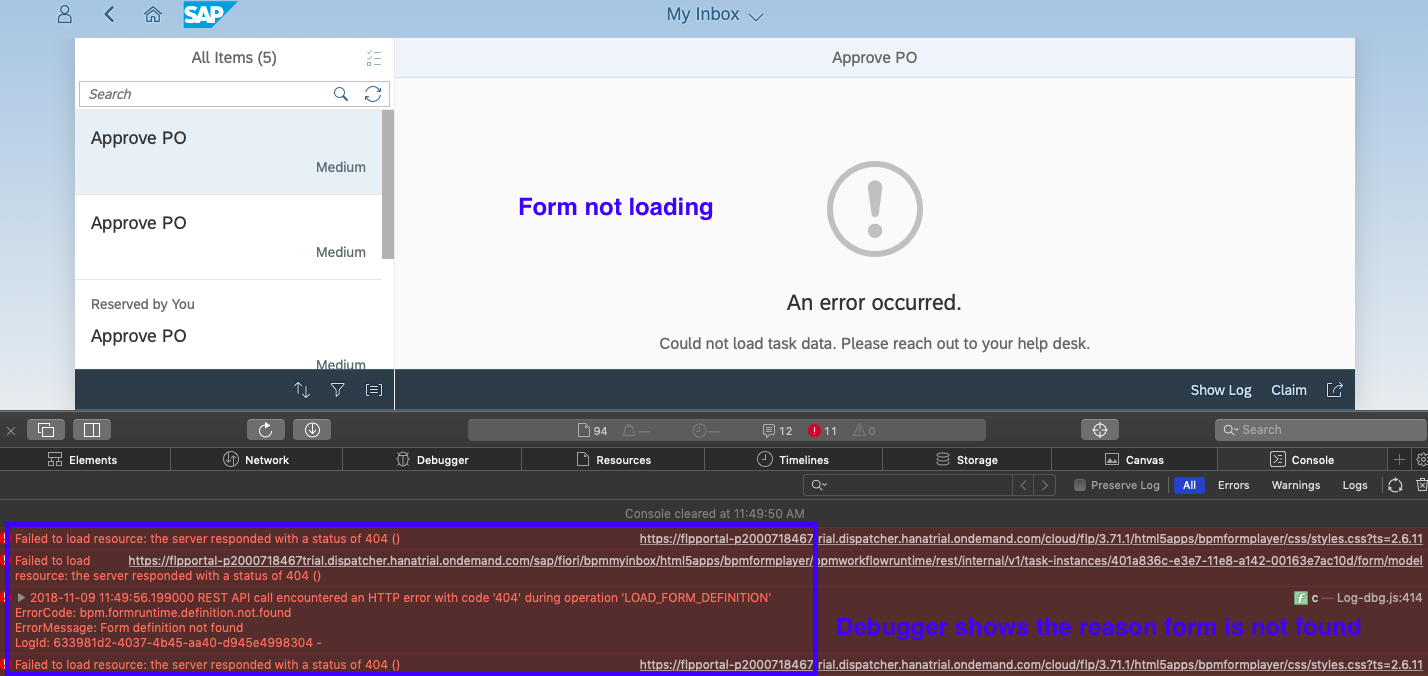Filter console to Errors only
1428x676 pixels.
point(1233,485)
